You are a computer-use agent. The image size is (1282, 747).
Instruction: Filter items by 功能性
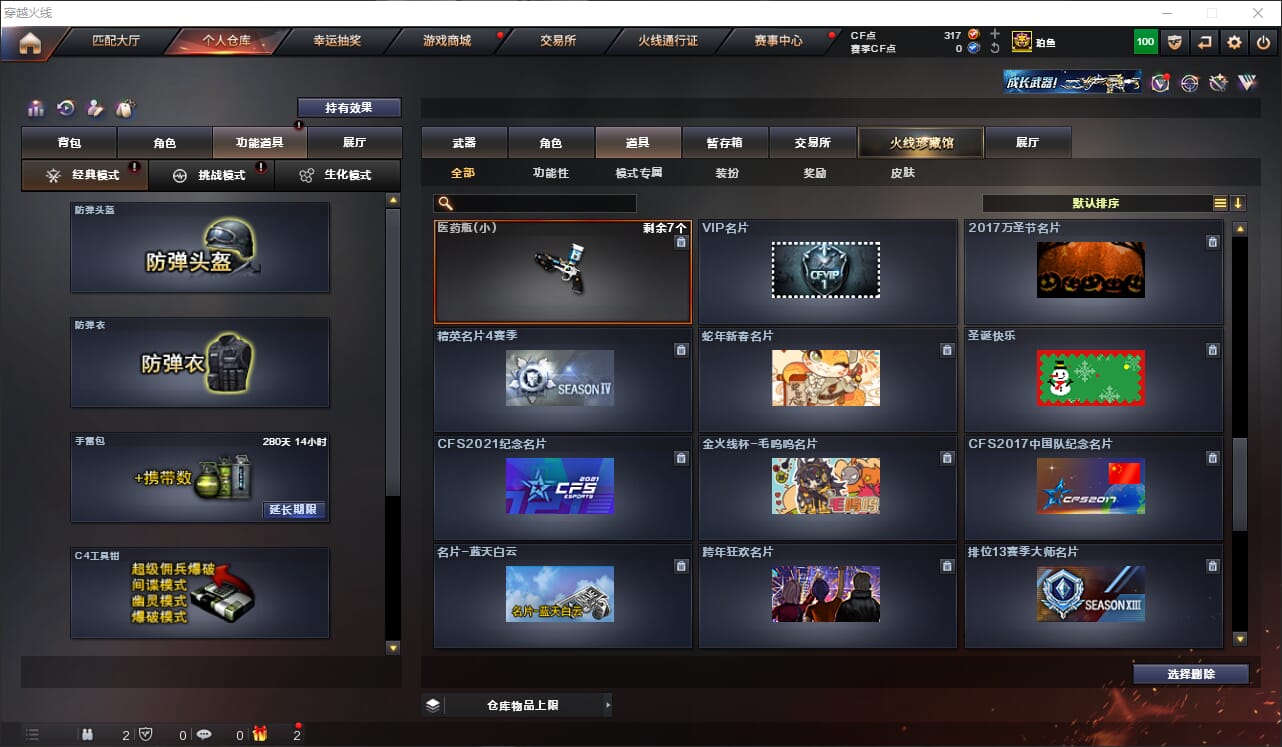tap(551, 173)
